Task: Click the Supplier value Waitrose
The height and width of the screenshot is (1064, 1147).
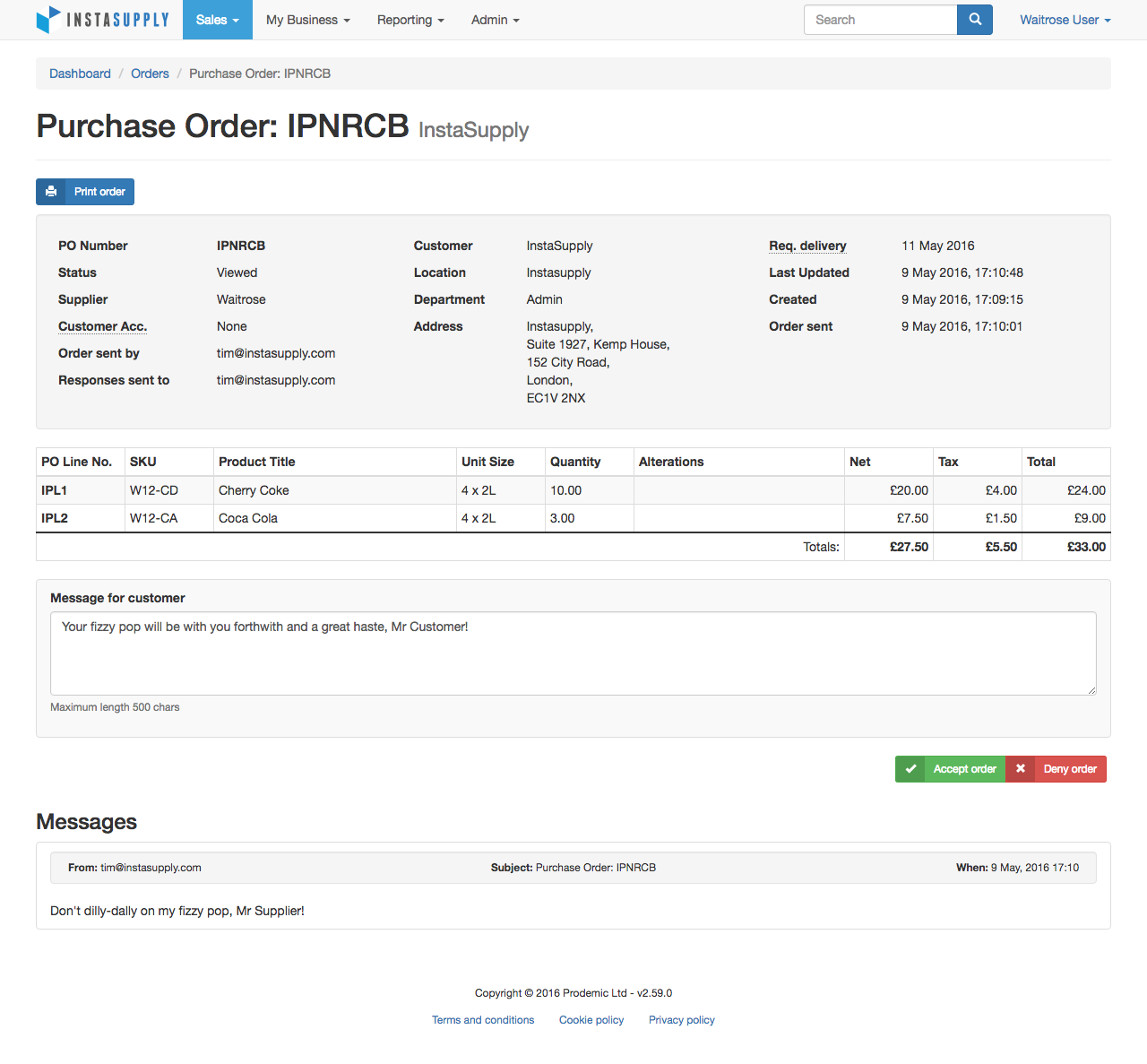Action: (241, 299)
